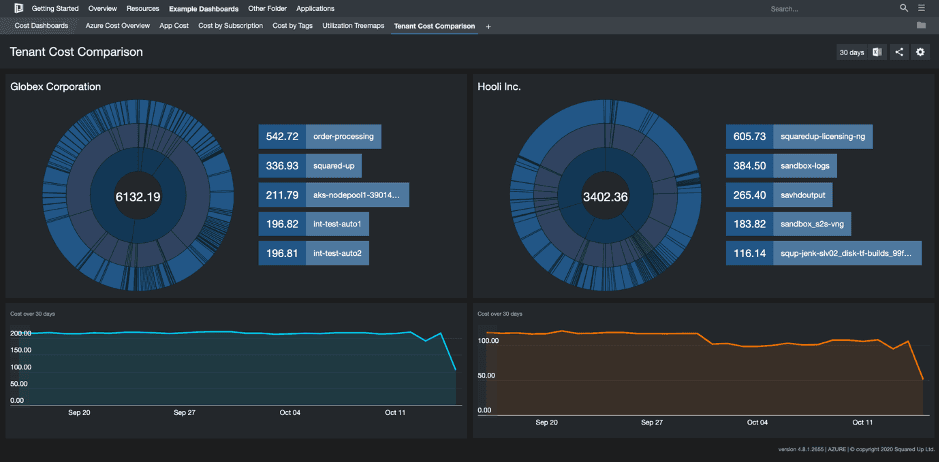Click the sandbox-logs tile
The width and height of the screenshot is (939, 462).
781,165
